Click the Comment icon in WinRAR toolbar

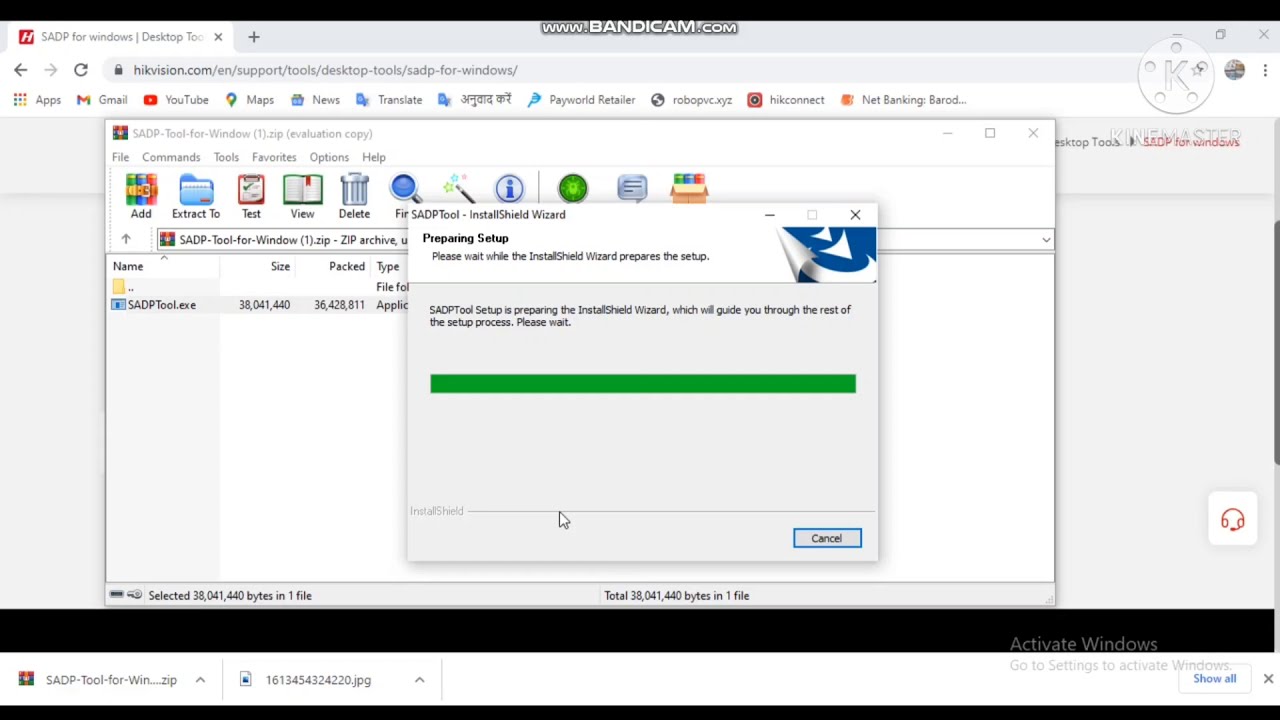point(632,188)
